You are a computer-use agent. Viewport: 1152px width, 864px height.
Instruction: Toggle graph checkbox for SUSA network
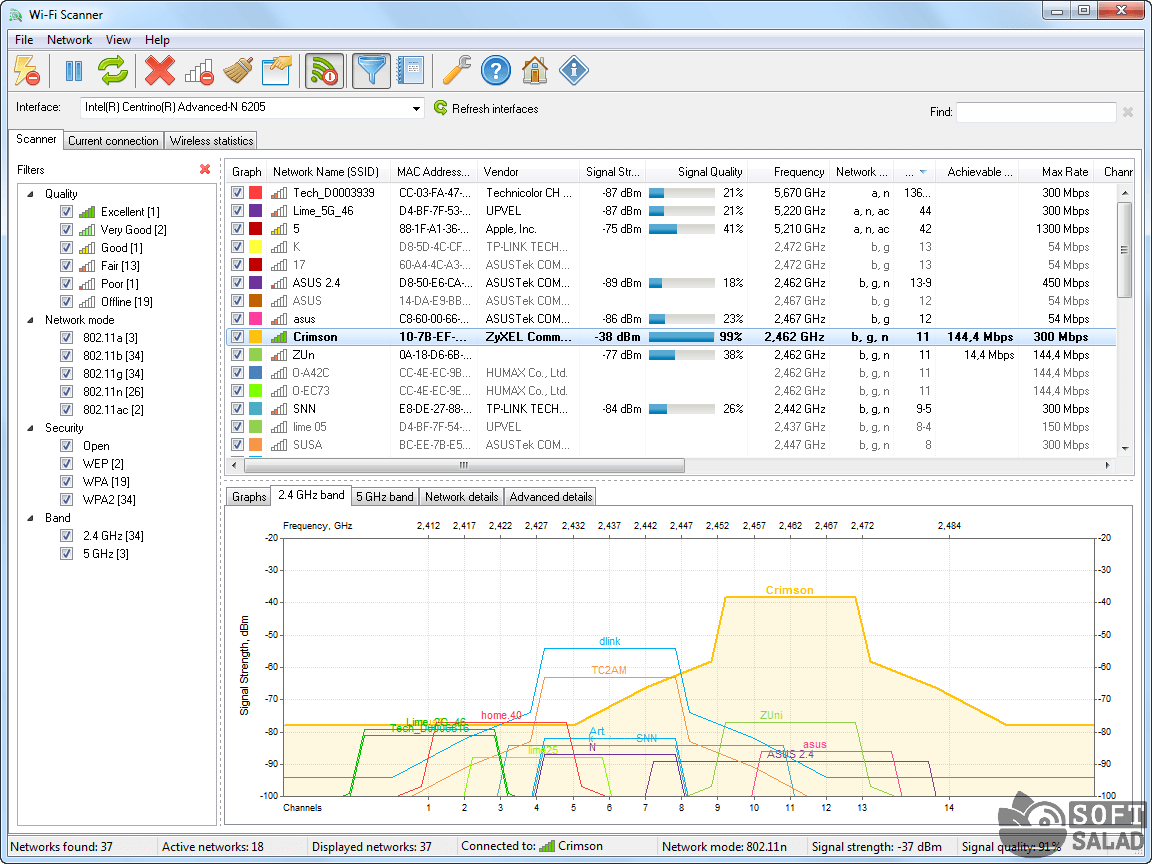pos(237,444)
